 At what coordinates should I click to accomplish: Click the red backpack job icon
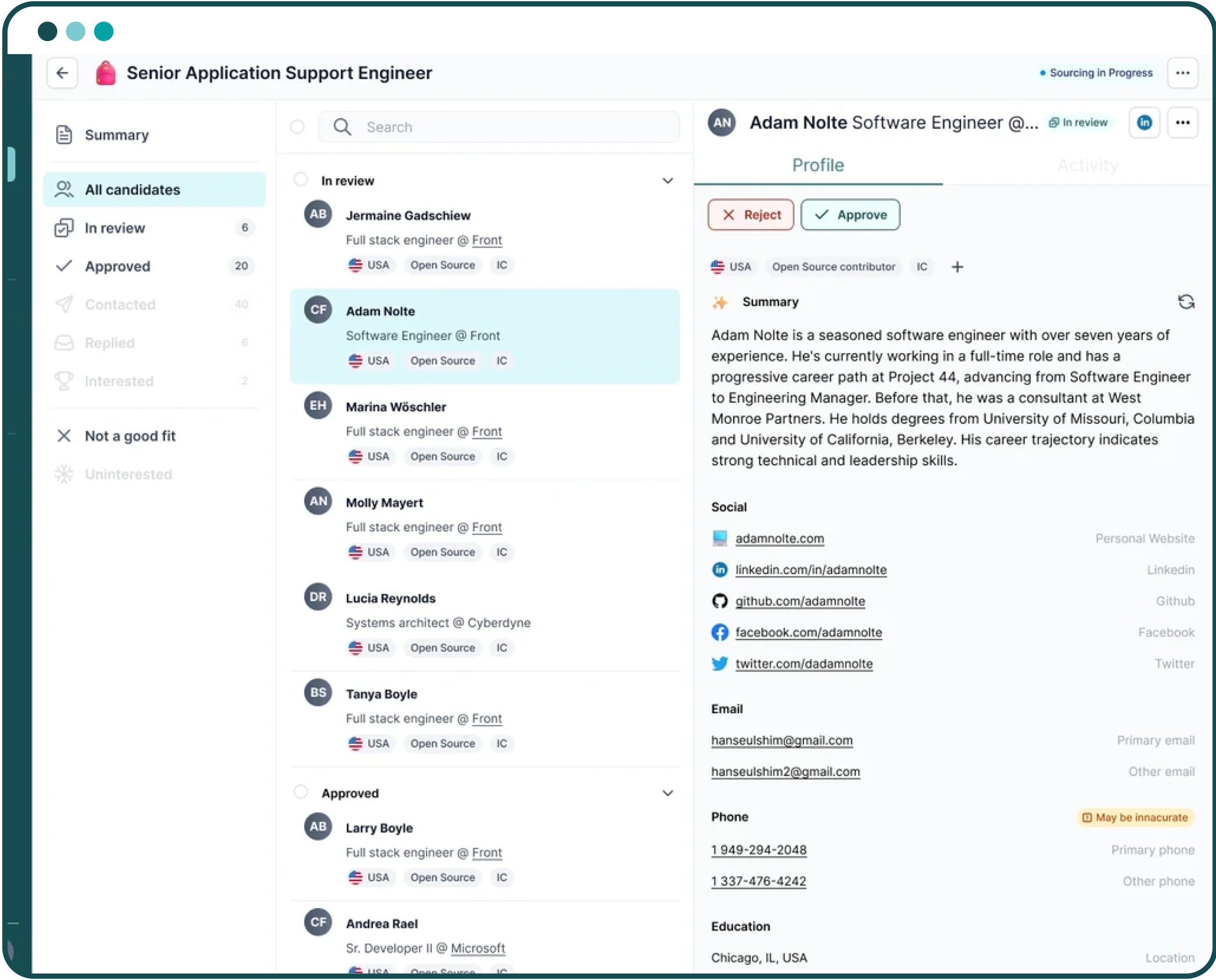pos(106,73)
